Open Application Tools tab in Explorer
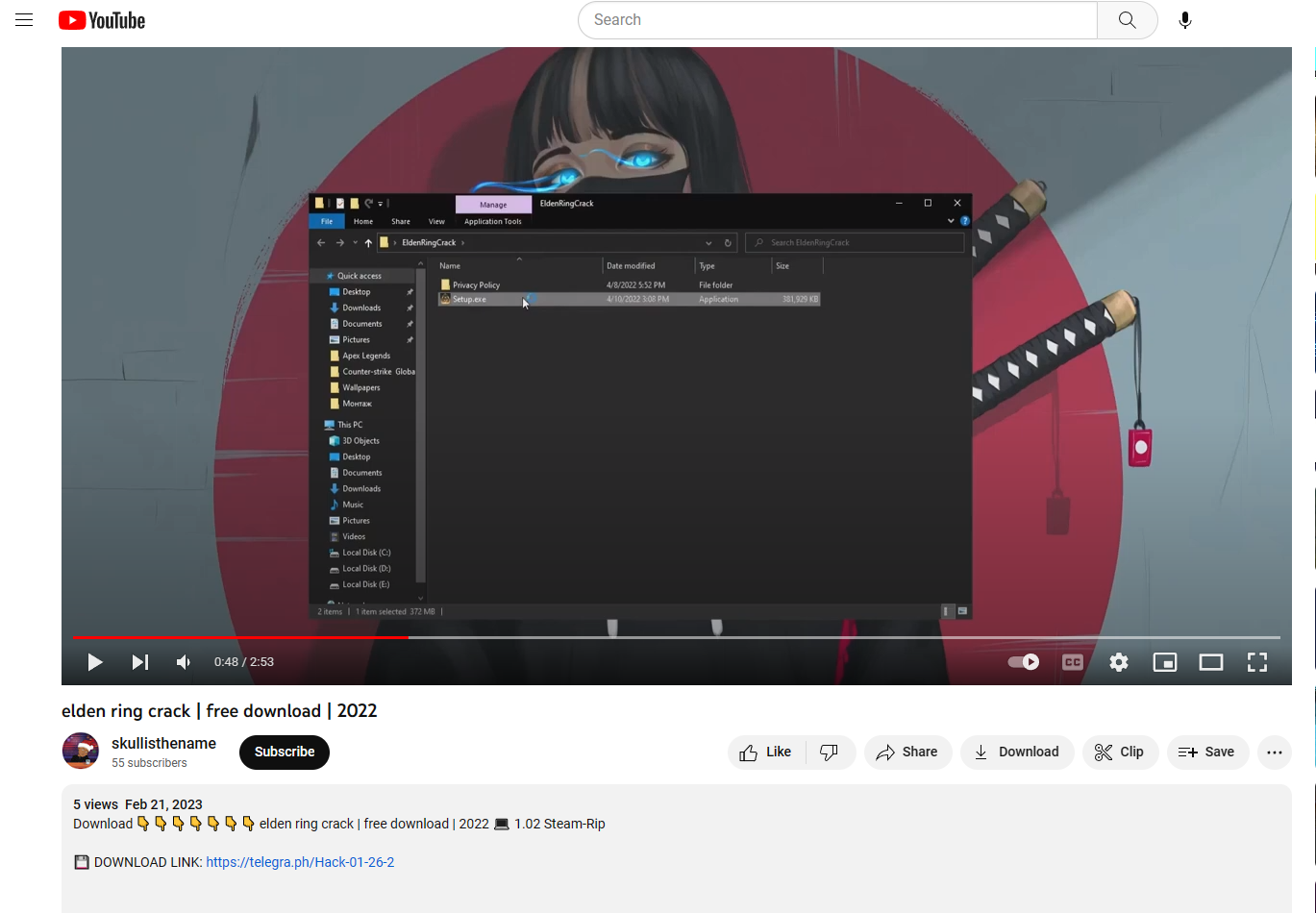1316x913 pixels. point(493,221)
